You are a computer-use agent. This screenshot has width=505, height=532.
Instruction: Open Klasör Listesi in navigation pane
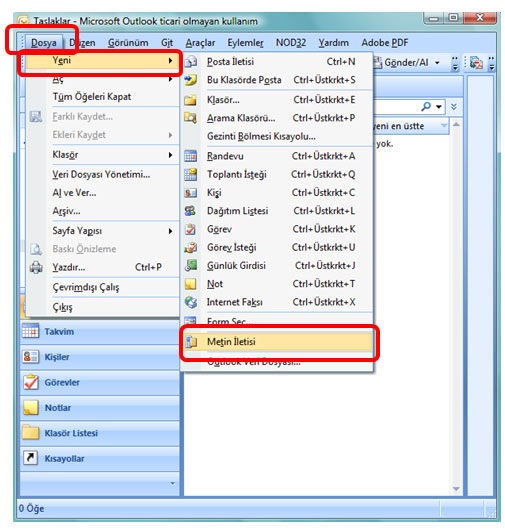(x=99, y=433)
